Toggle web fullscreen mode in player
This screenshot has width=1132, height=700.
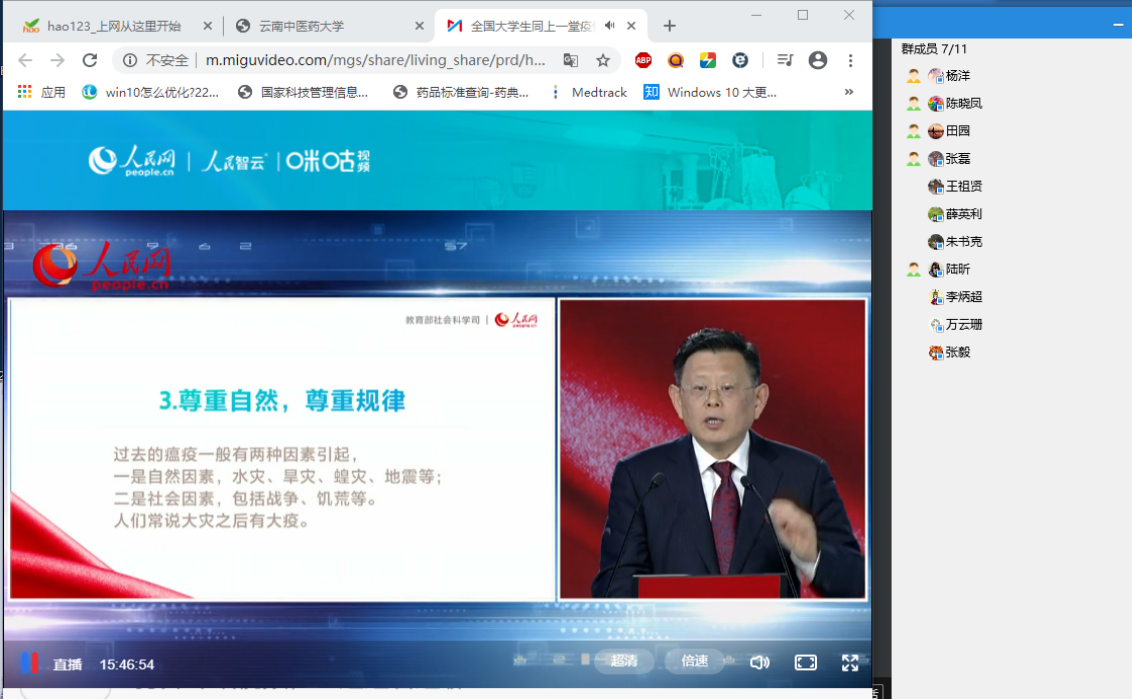pos(805,662)
